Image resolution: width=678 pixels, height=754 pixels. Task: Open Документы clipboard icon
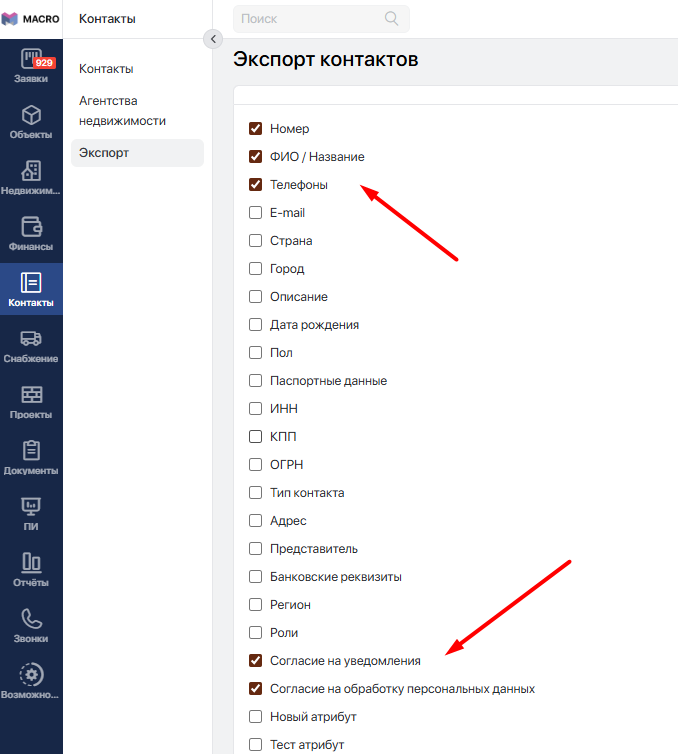coord(31,451)
